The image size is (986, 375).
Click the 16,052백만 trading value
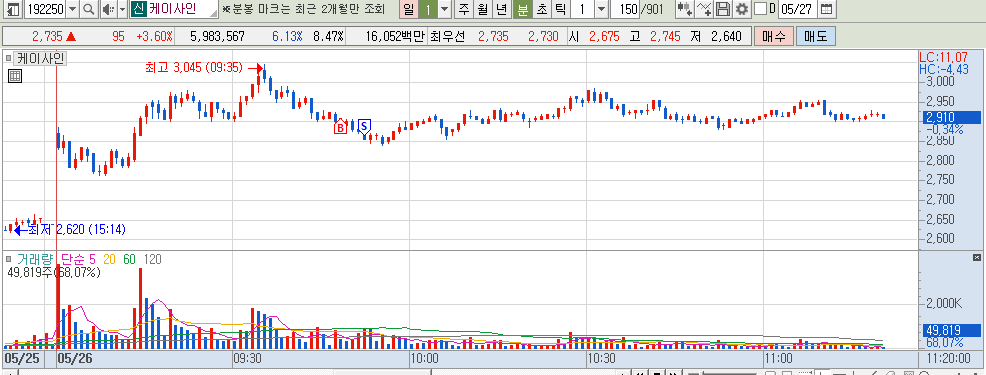395,36
